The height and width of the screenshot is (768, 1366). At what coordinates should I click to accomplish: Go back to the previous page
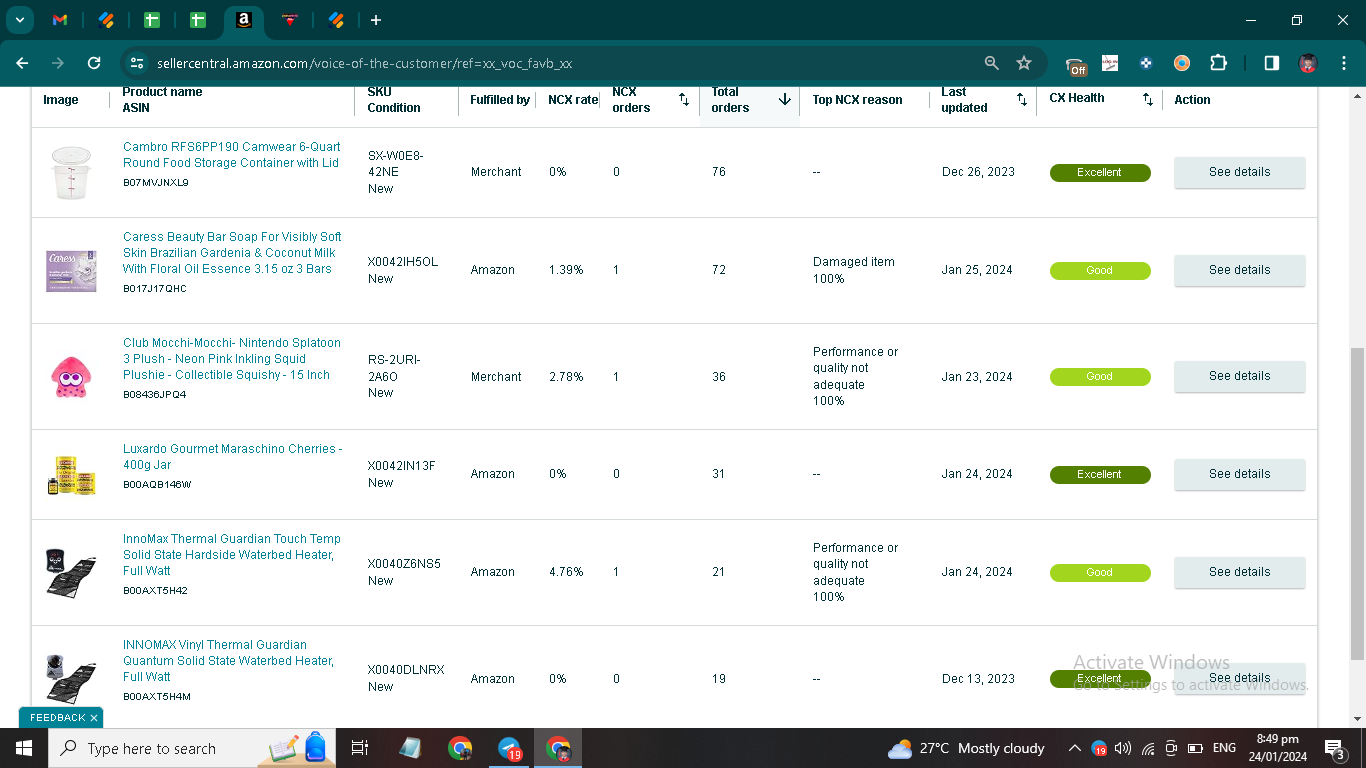[22, 63]
